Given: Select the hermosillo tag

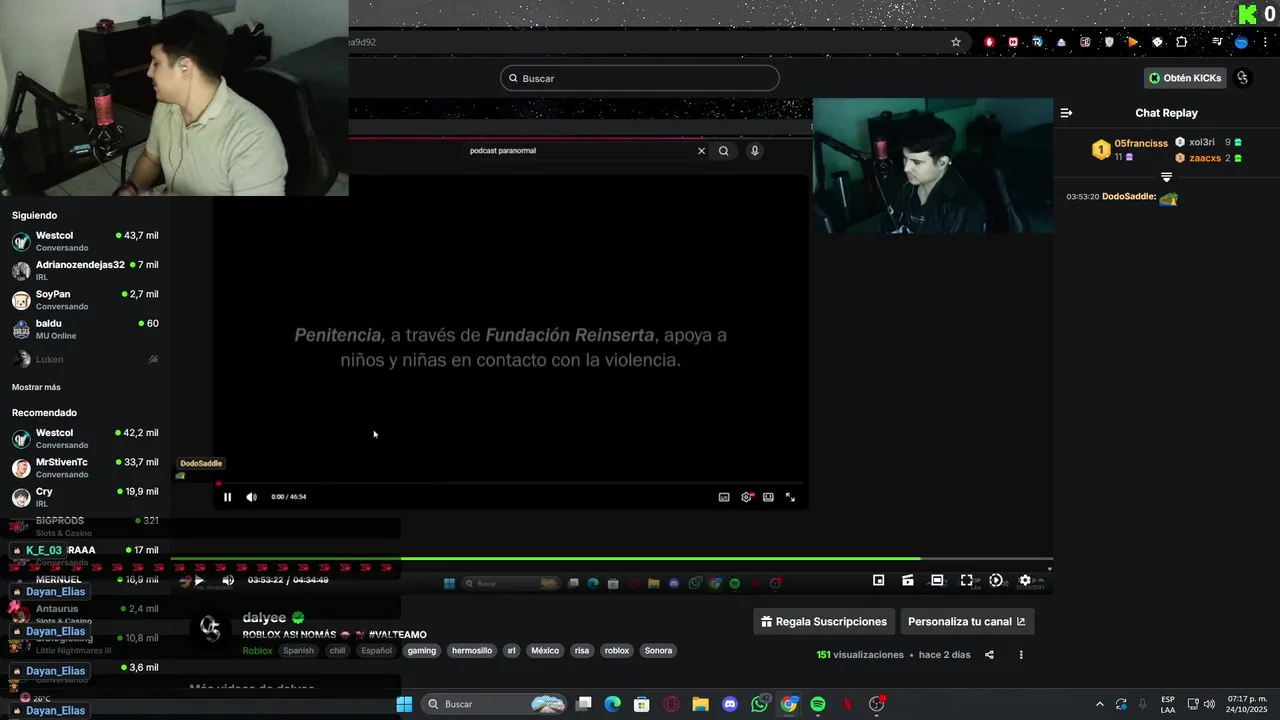Looking at the screenshot, I should pyautogui.click(x=472, y=651).
